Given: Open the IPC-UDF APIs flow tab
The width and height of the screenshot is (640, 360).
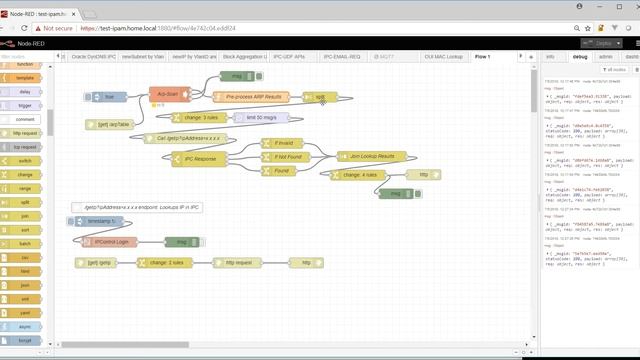Looking at the screenshot, I should (x=289, y=57).
